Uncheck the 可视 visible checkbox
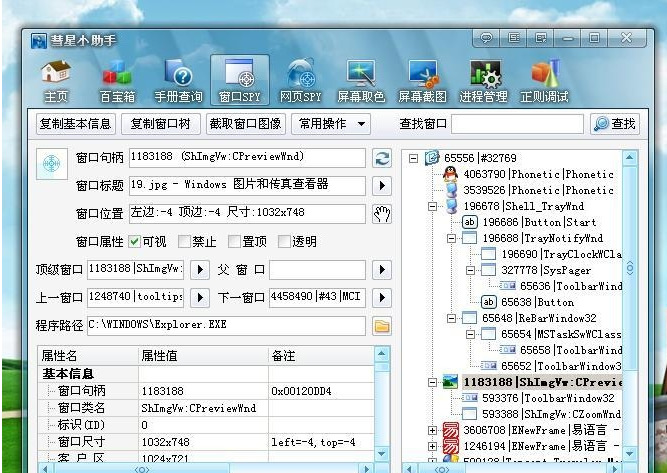The image size is (667, 473). pyautogui.click(x=134, y=242)
